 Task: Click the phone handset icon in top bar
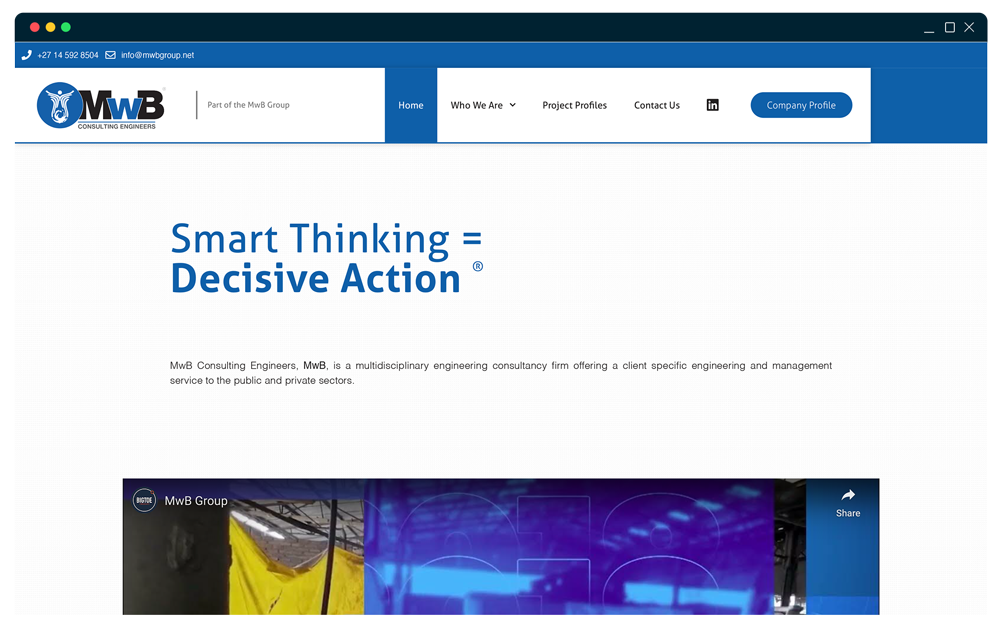click(x=27, y=55)
